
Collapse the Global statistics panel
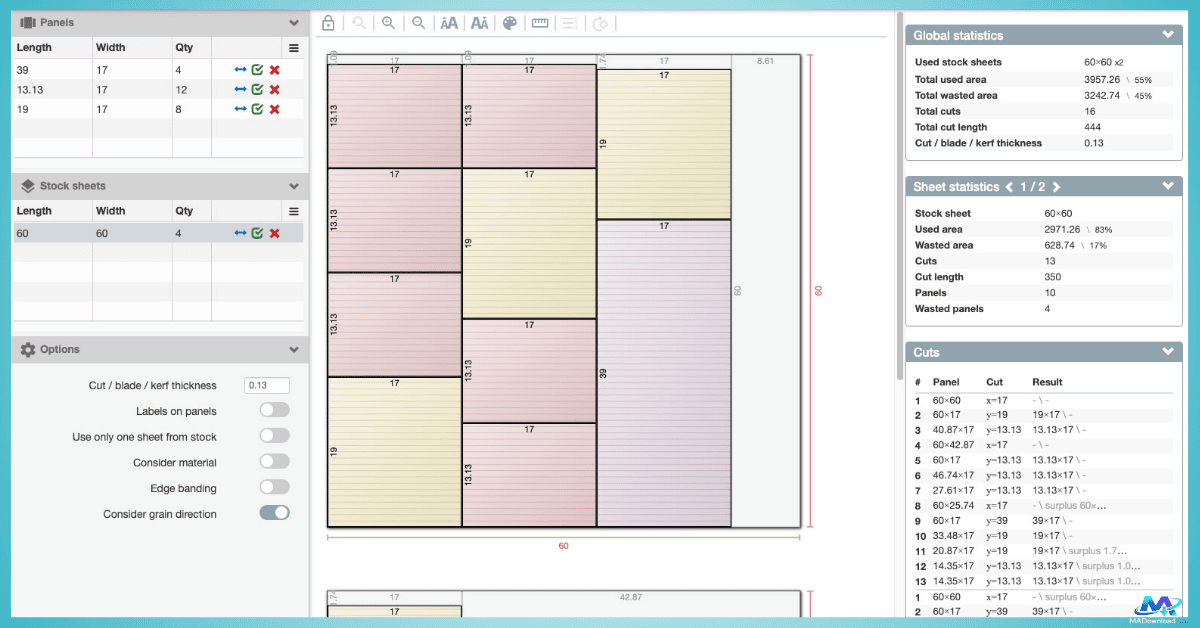tap(1168, 35)
